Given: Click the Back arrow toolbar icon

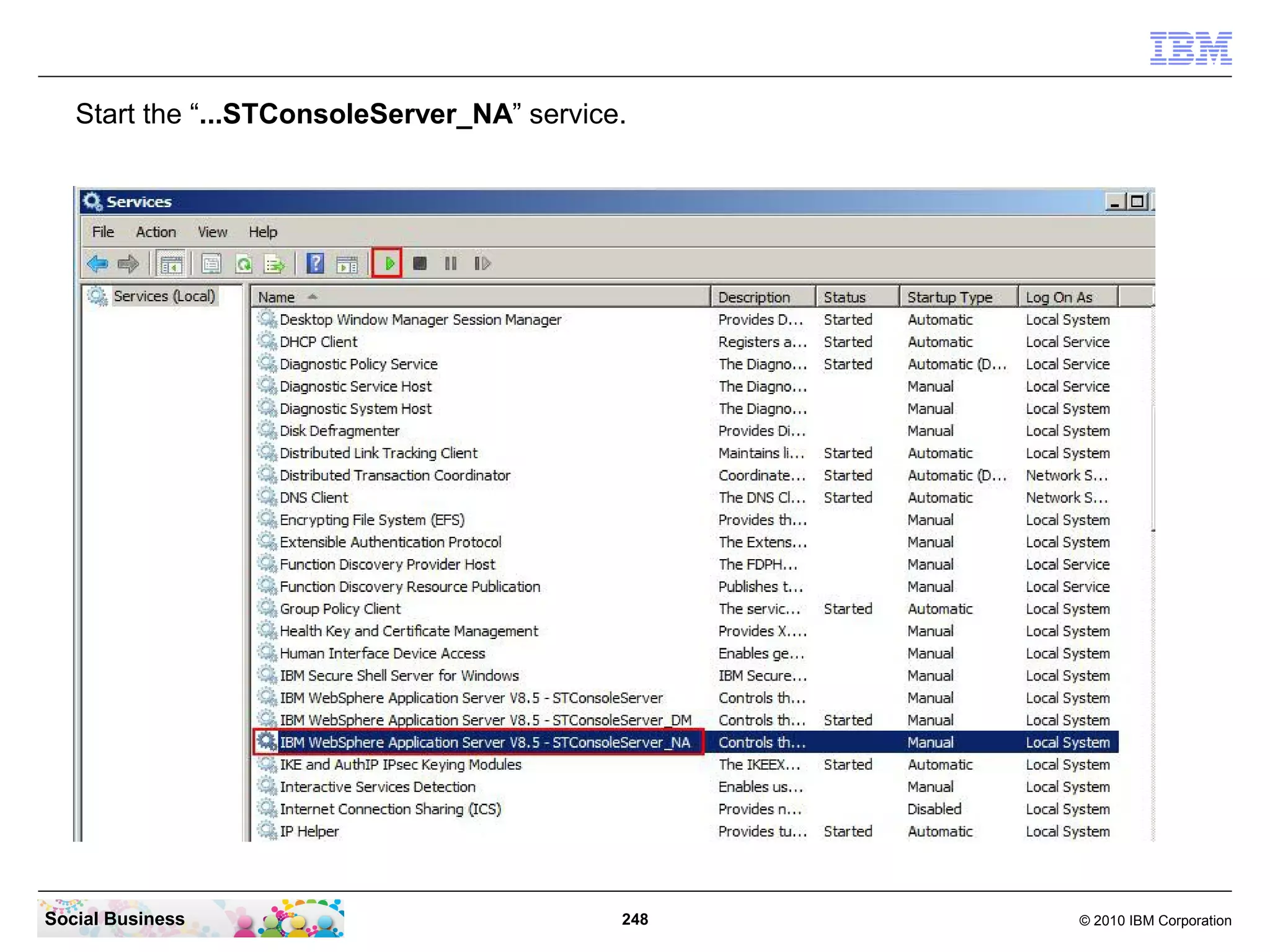Looking at the screenshot, I should click(98, 264).
